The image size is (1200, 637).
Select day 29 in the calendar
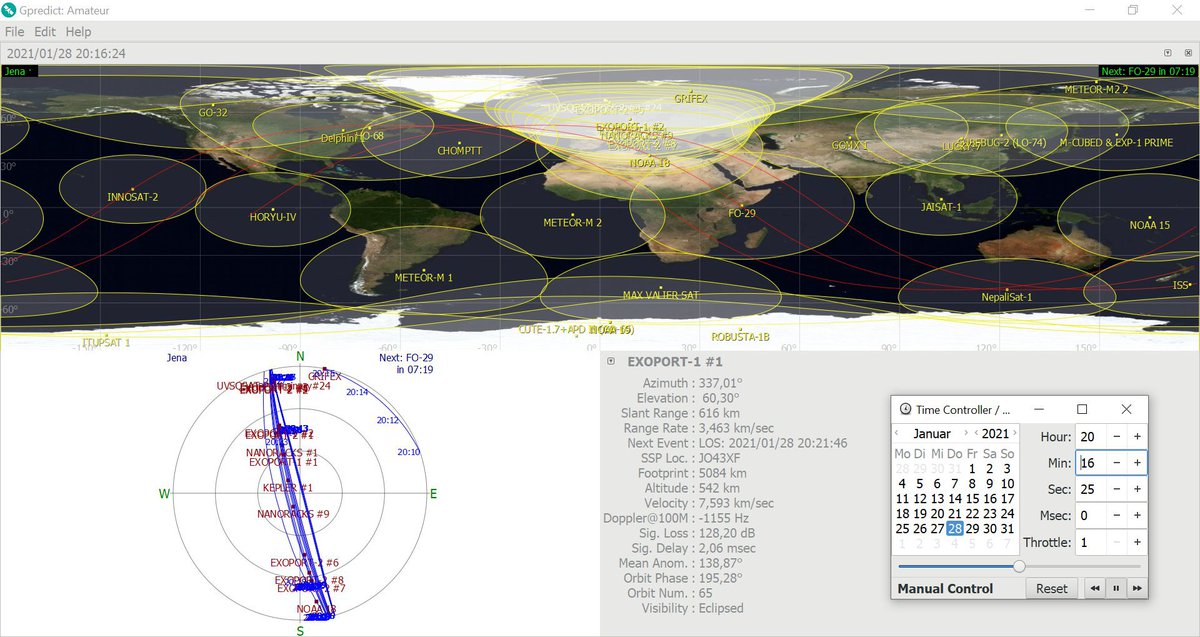(972, 528)
